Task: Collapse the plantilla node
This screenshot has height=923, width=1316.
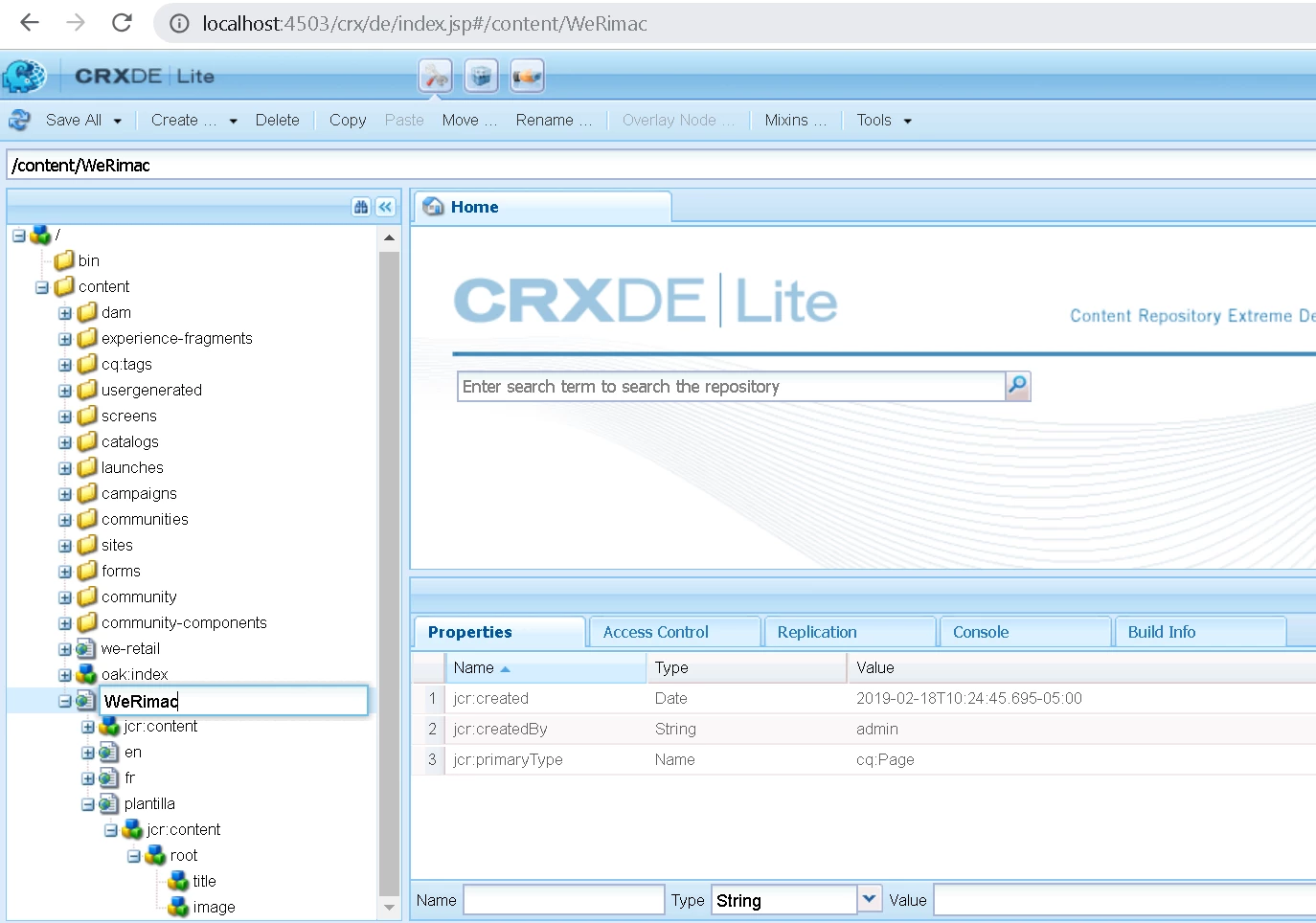Action: point(88,804)
